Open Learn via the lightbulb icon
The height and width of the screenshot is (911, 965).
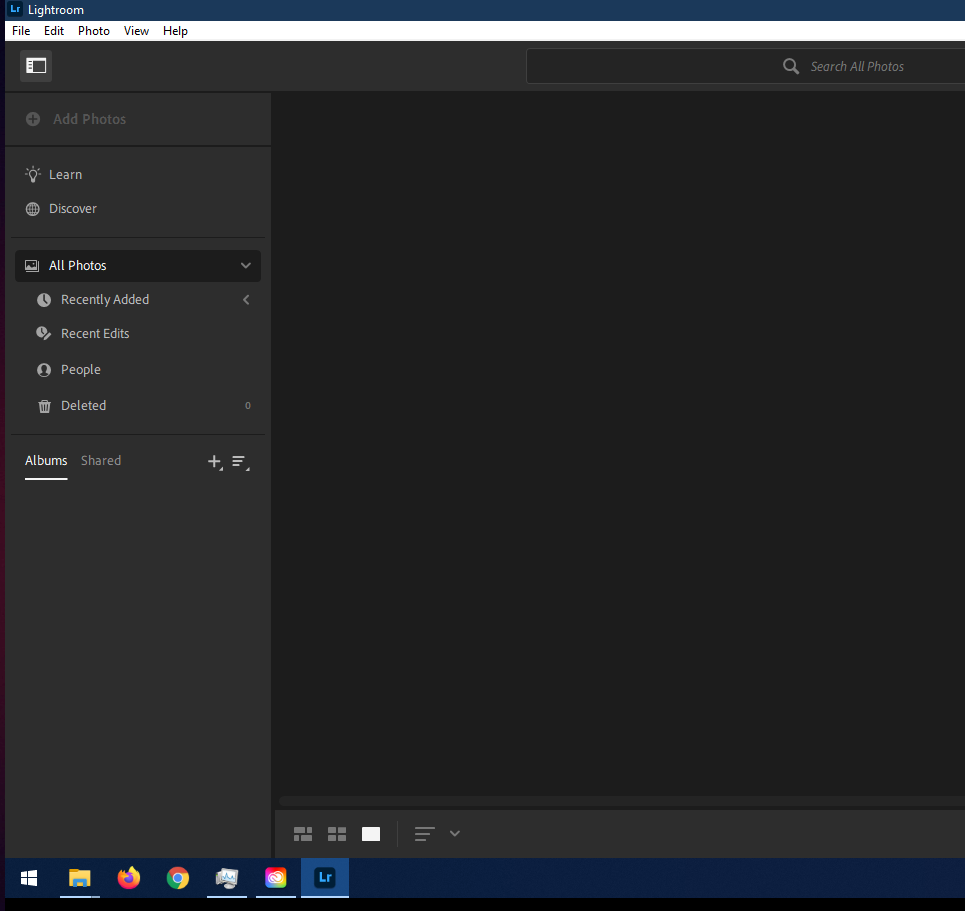33,175
